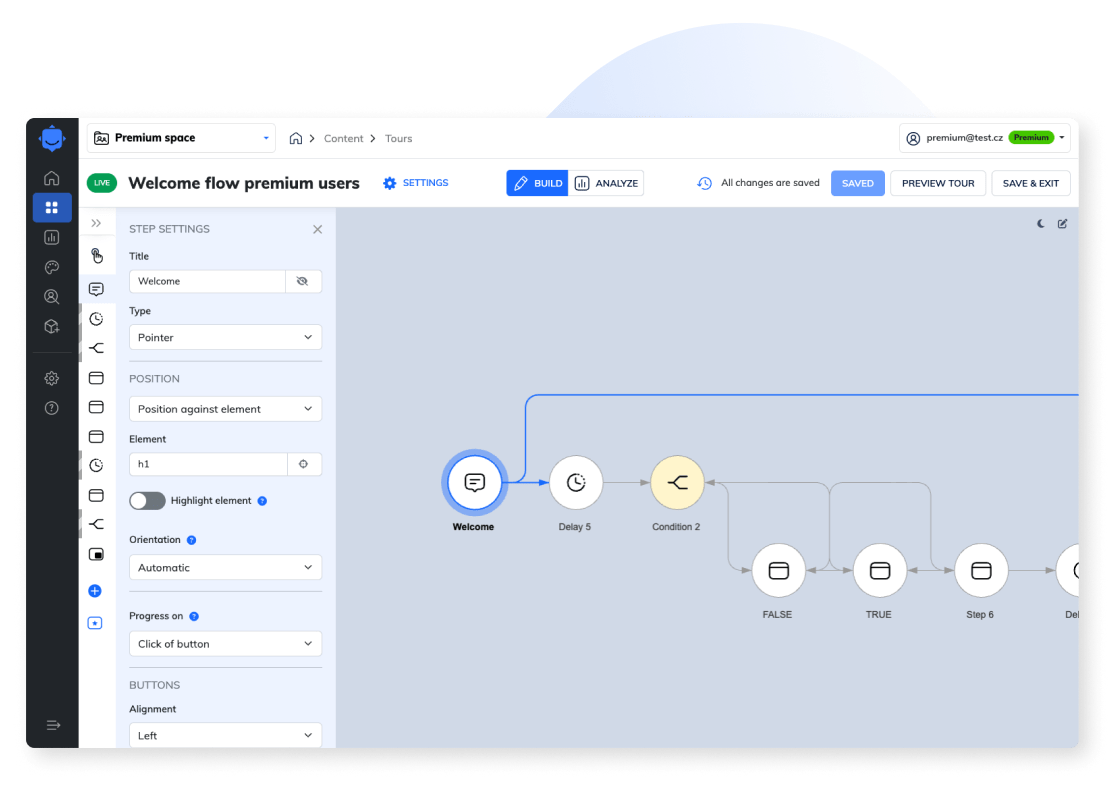Click the Home icon in the dark sidebar
1108x805 pixels.
click(x=51, y=177)
